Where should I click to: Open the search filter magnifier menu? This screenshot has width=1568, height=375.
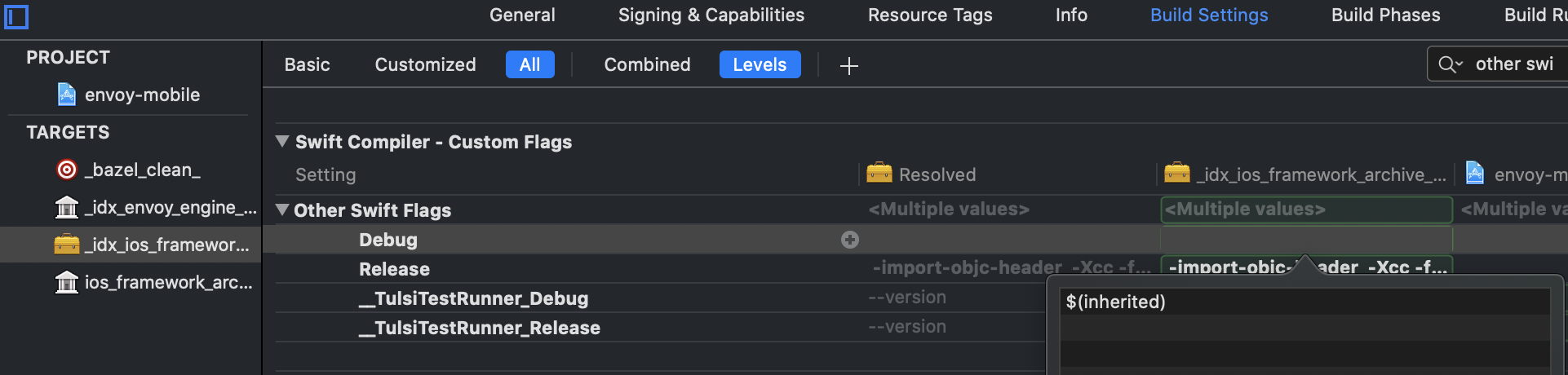coord(1450,64)
